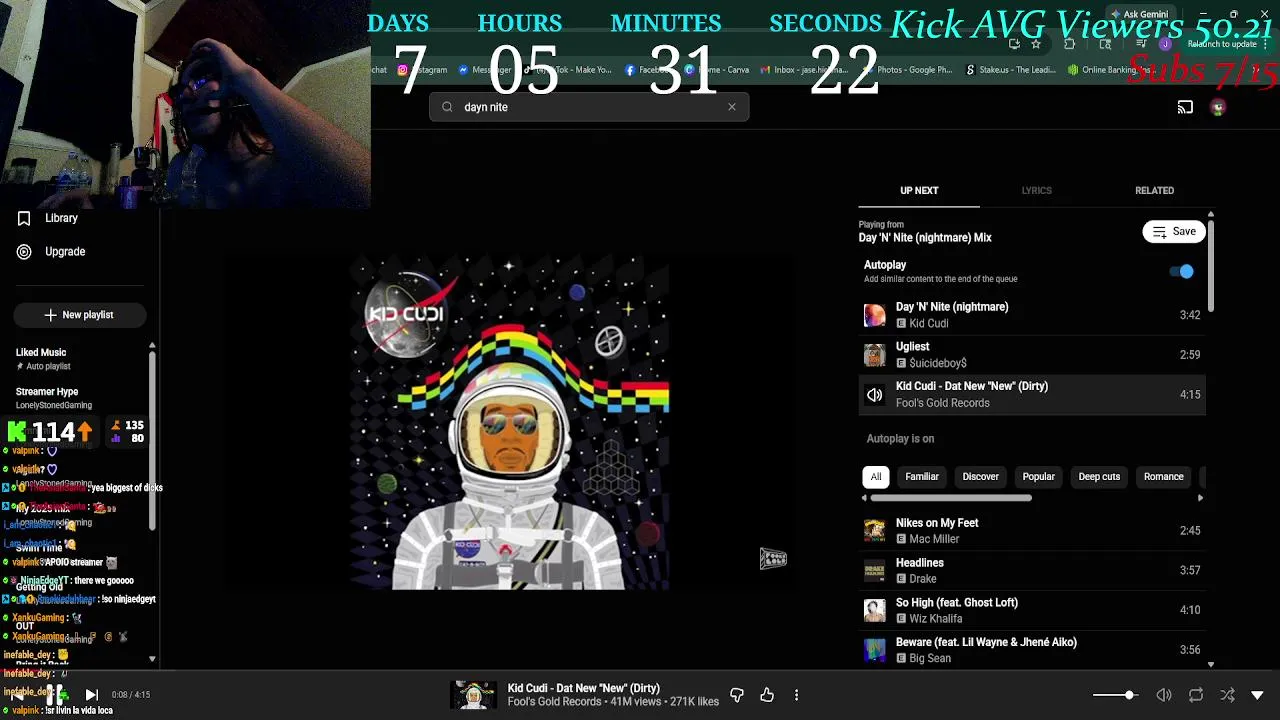The image size is (1280, 720).
Task: Play Ugliest by $uicideboy$ from queue
Action: pyautogui.click(x=1032, y=355)
